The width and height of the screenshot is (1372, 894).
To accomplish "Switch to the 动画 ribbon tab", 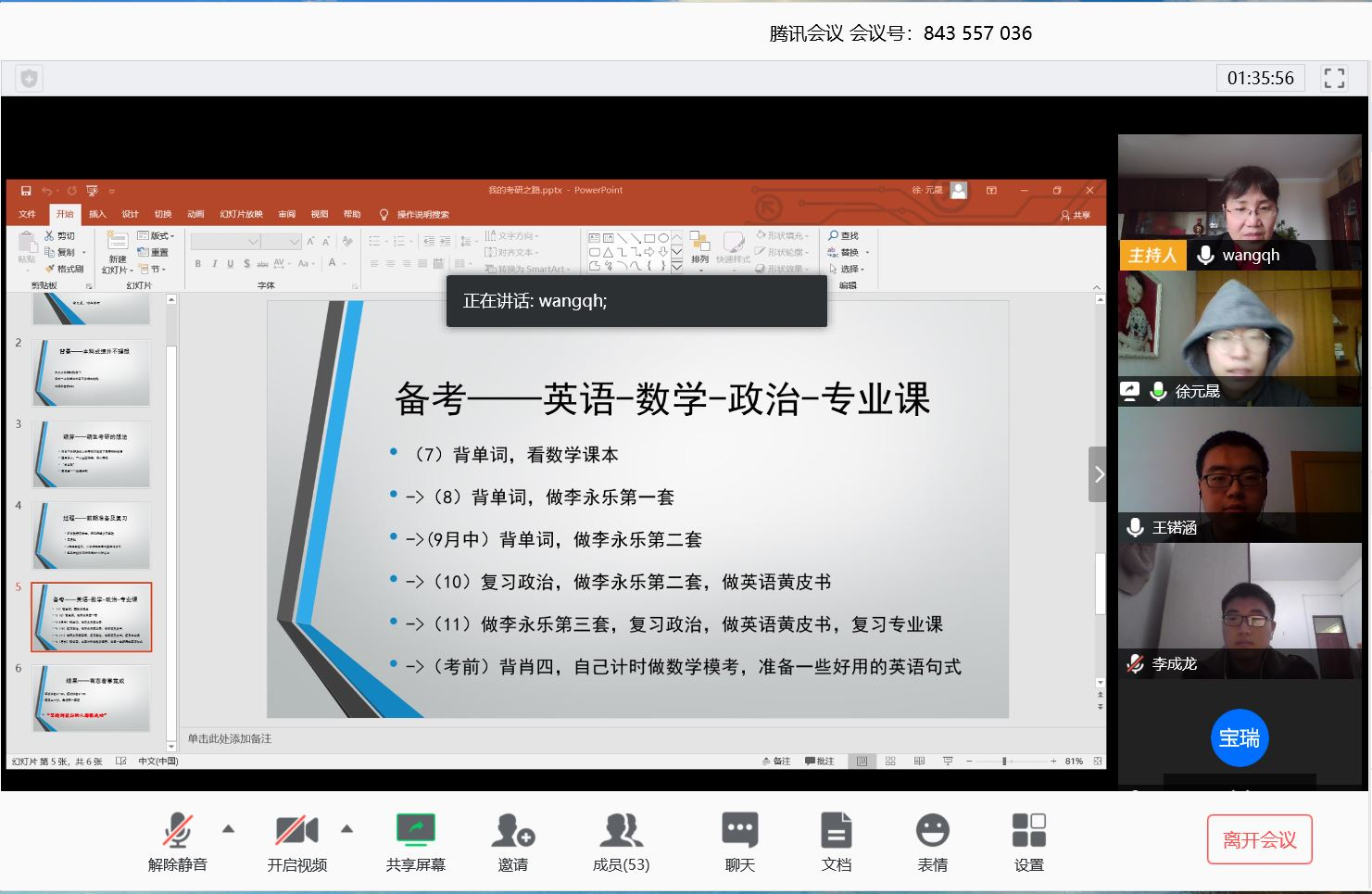I will (195, 214).
